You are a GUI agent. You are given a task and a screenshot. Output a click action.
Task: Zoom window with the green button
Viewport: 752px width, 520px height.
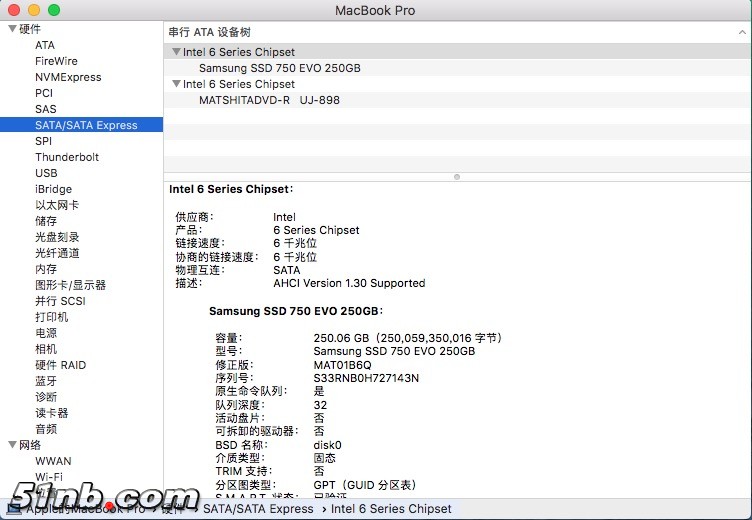(54, 10)
